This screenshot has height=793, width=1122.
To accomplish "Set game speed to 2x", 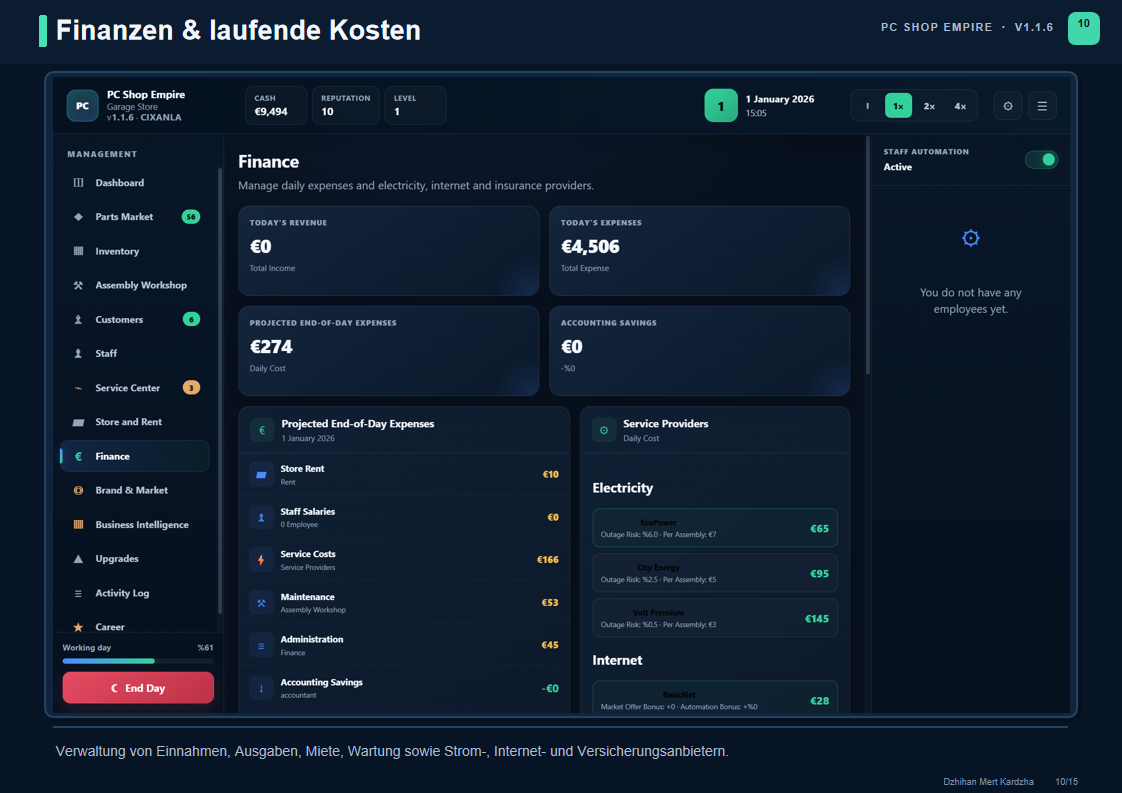I will point(929,106).
